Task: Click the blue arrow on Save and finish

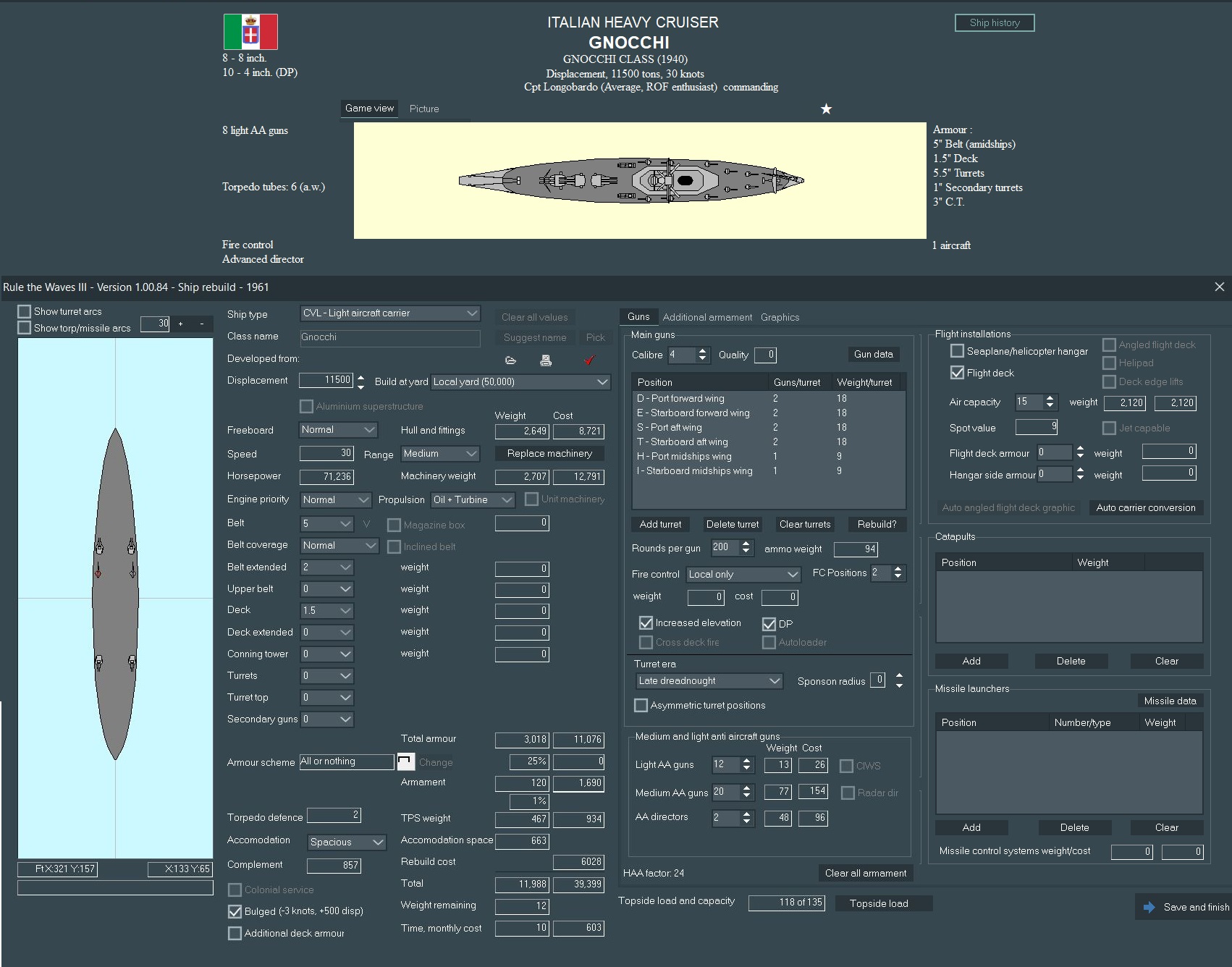Action: (1149, 907)
